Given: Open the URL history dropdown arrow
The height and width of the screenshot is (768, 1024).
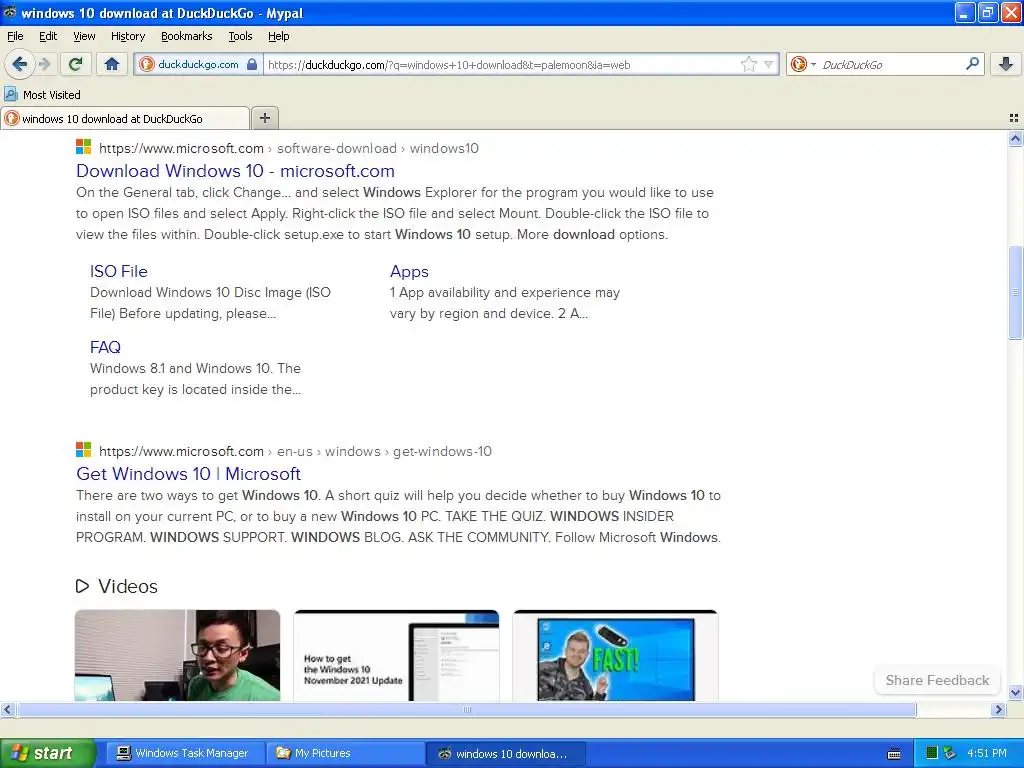Looking at the screenshot, I should [769, 65].
